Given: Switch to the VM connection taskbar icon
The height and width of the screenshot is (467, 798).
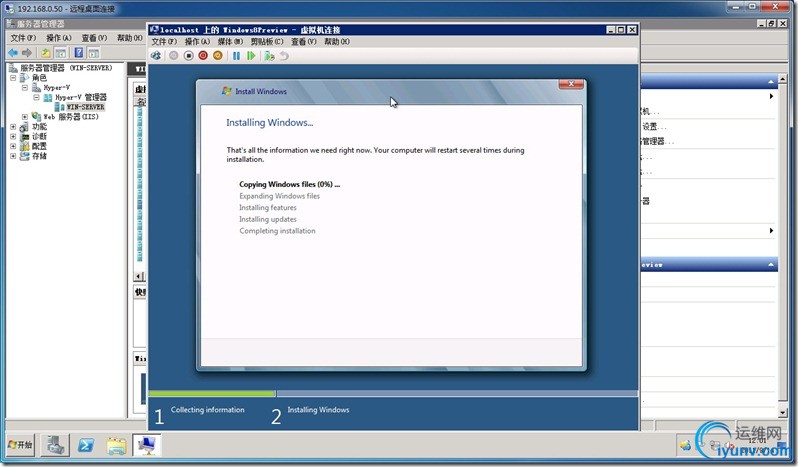Looking at the screenshot, I should [147, 445].
